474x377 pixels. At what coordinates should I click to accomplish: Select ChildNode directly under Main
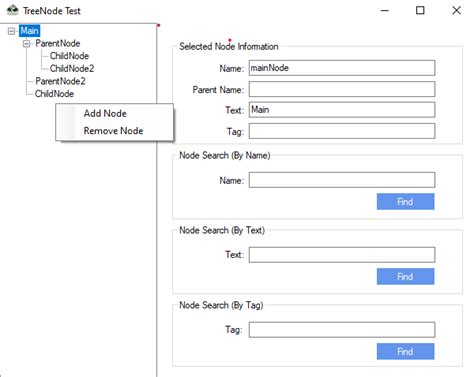pyautogui.click(x=54, y=94)
